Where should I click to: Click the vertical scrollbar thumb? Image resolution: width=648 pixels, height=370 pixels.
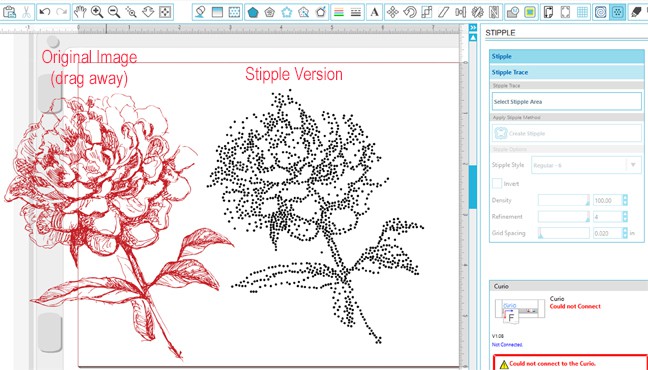(473, 187)
